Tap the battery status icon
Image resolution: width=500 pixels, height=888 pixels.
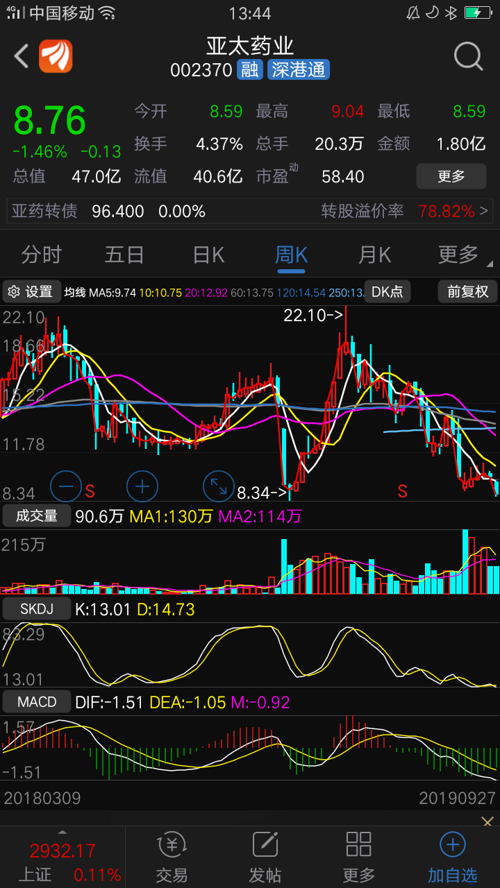tap(477, 12)
